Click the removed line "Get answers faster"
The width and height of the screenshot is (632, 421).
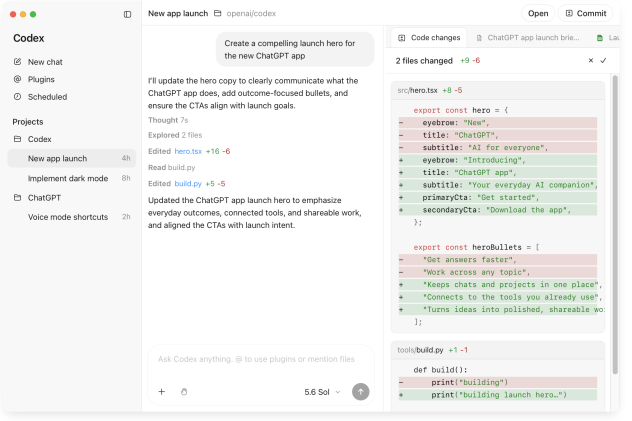[x=498, y=259]
